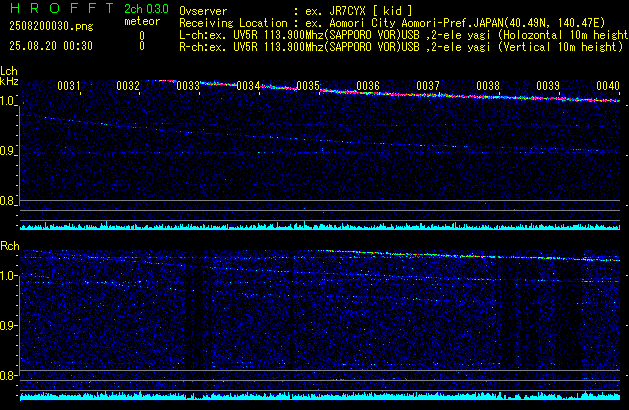Viewport: 629px width, 410px height.
Task: Click the kHz axis unit label
Action: tap(9, 81)
